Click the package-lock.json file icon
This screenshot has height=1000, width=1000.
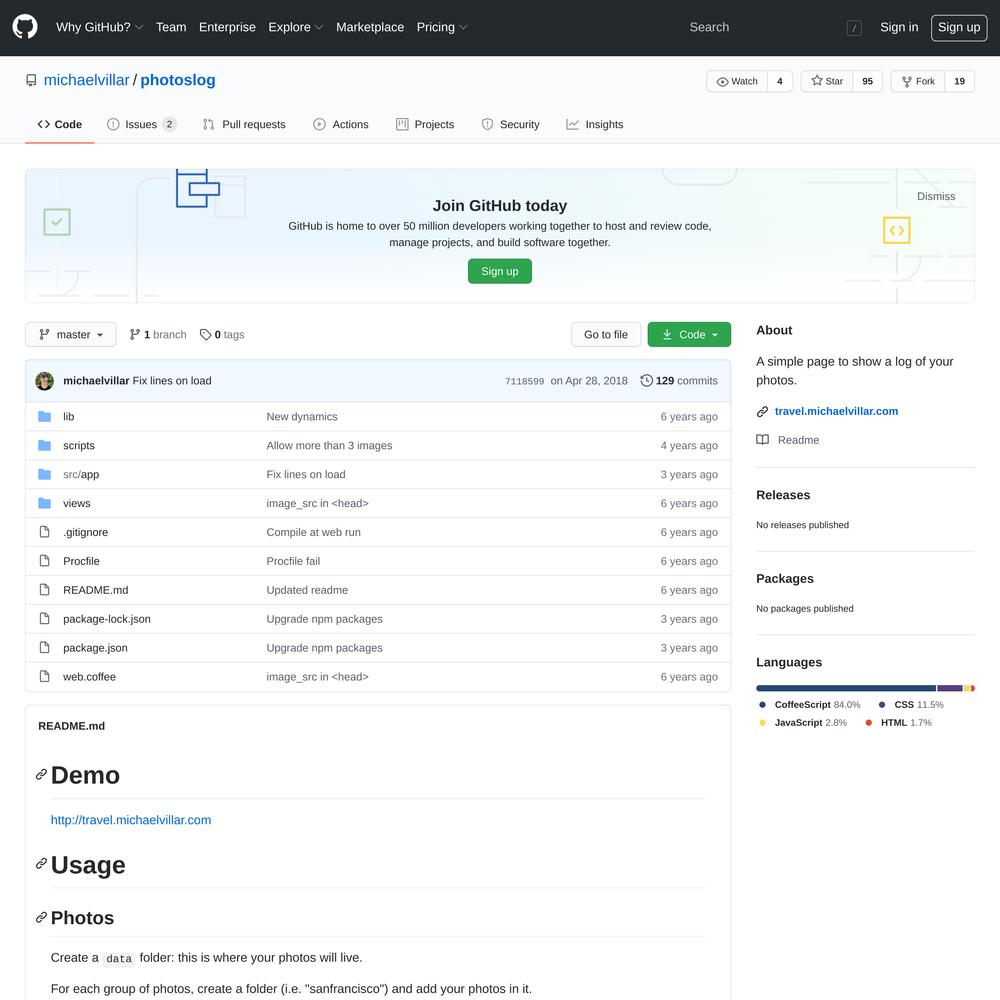pos(45,619)
